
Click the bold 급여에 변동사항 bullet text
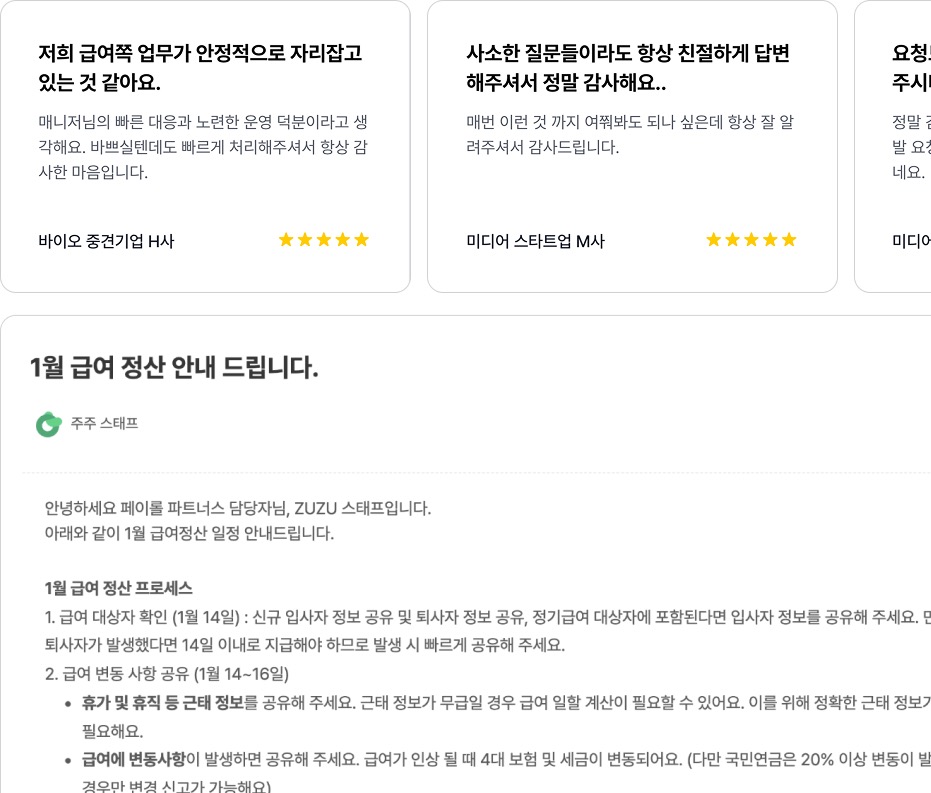[134, 761]
